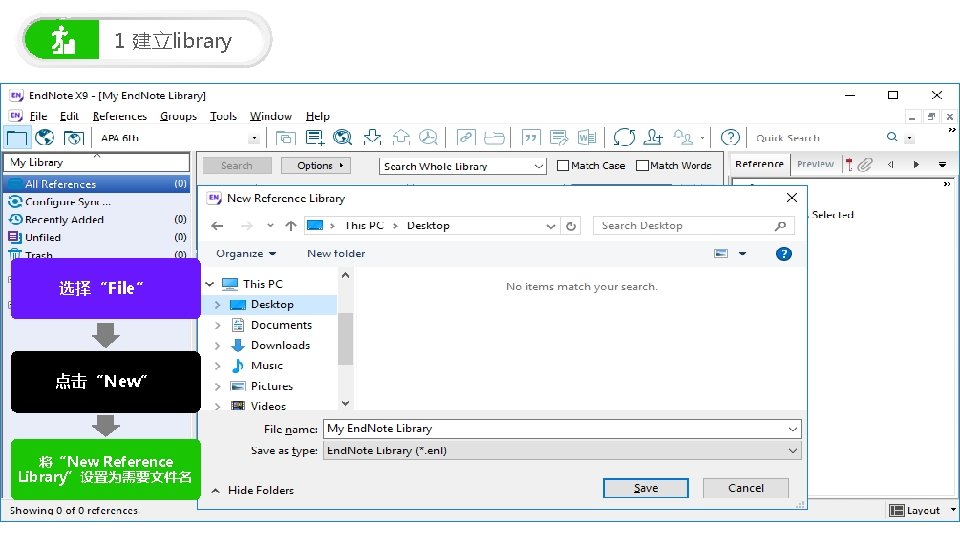This screenshot has width=960, height=540.
Task: Enable the Match Case checkbox
Action: pos(563,165)
